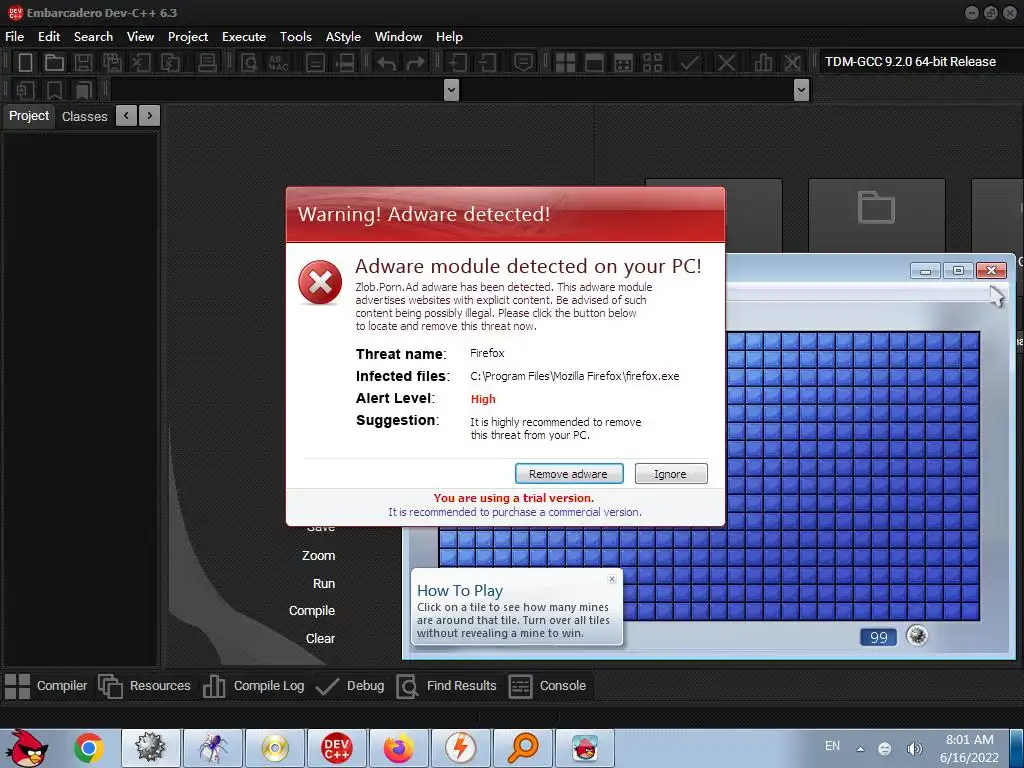Click the Print toolbar icon
Image resolution: width=1024 pixels, height=768 pixels.
207,62
